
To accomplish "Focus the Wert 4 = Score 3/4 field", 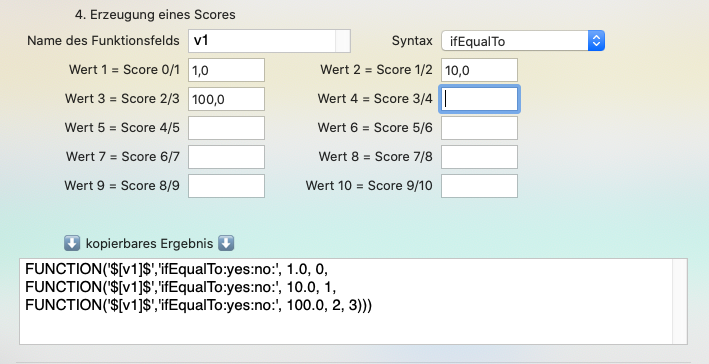I will click(x=479, y=99).
